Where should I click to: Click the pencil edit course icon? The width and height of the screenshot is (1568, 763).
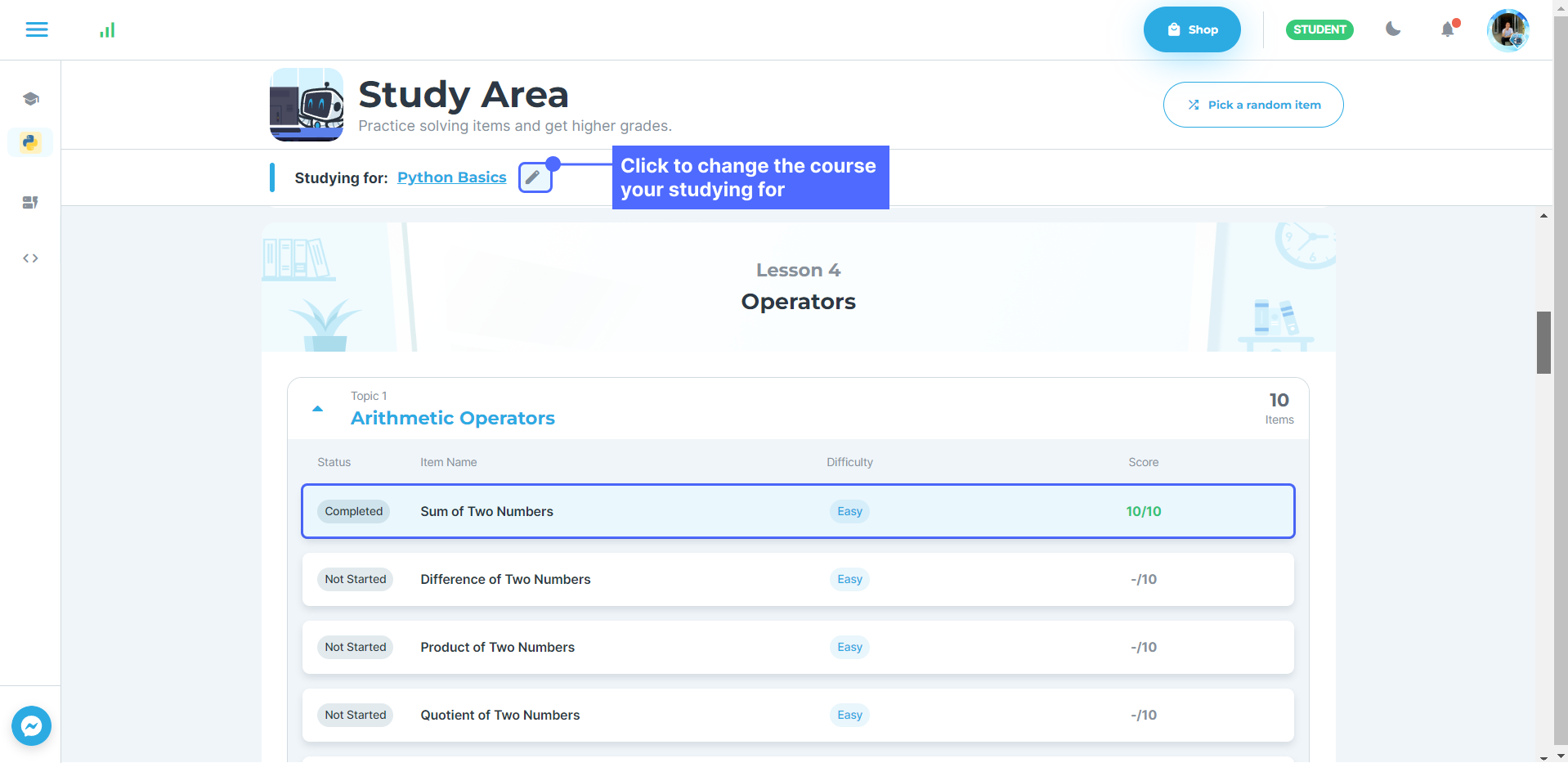[534, 177]
